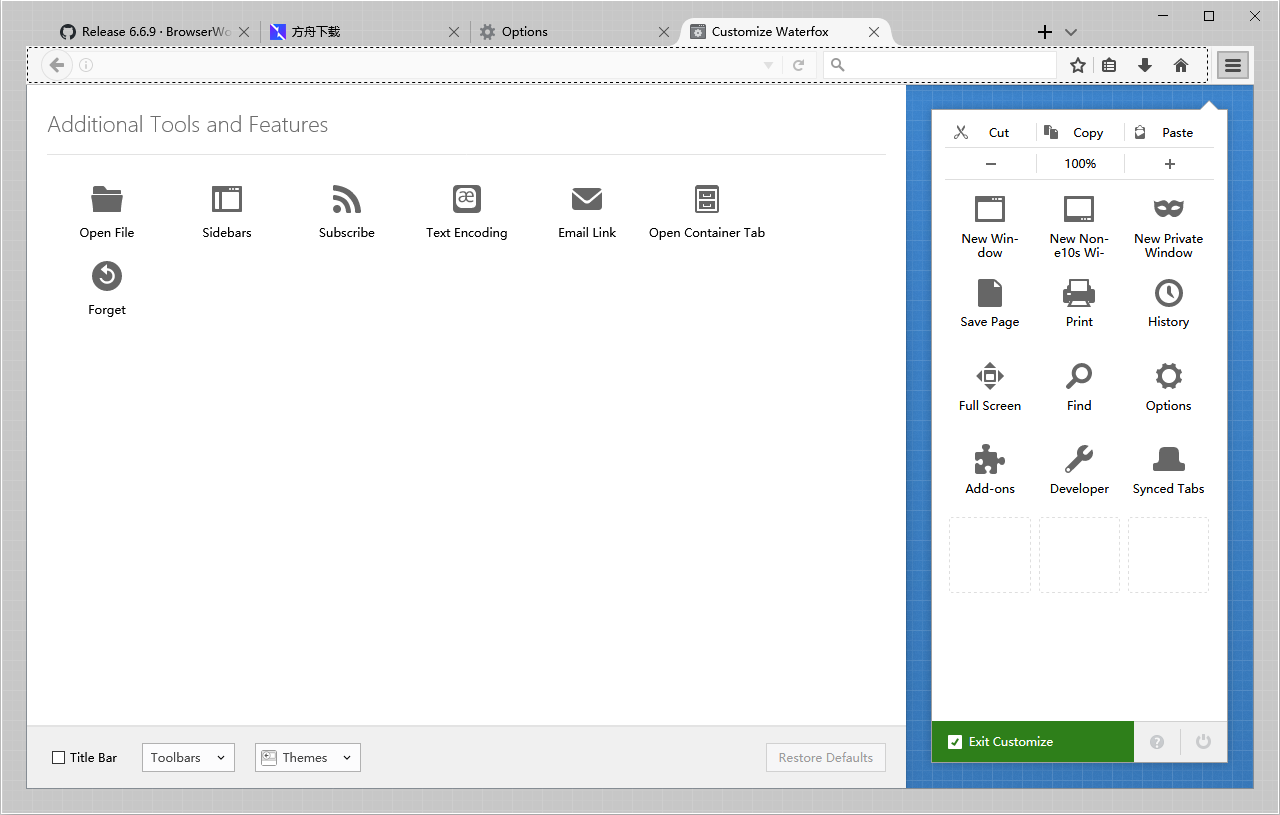The width and height of the screenshot is (1280, 815).
Task: Select the Open Container Tab icon
Action: 706,199
